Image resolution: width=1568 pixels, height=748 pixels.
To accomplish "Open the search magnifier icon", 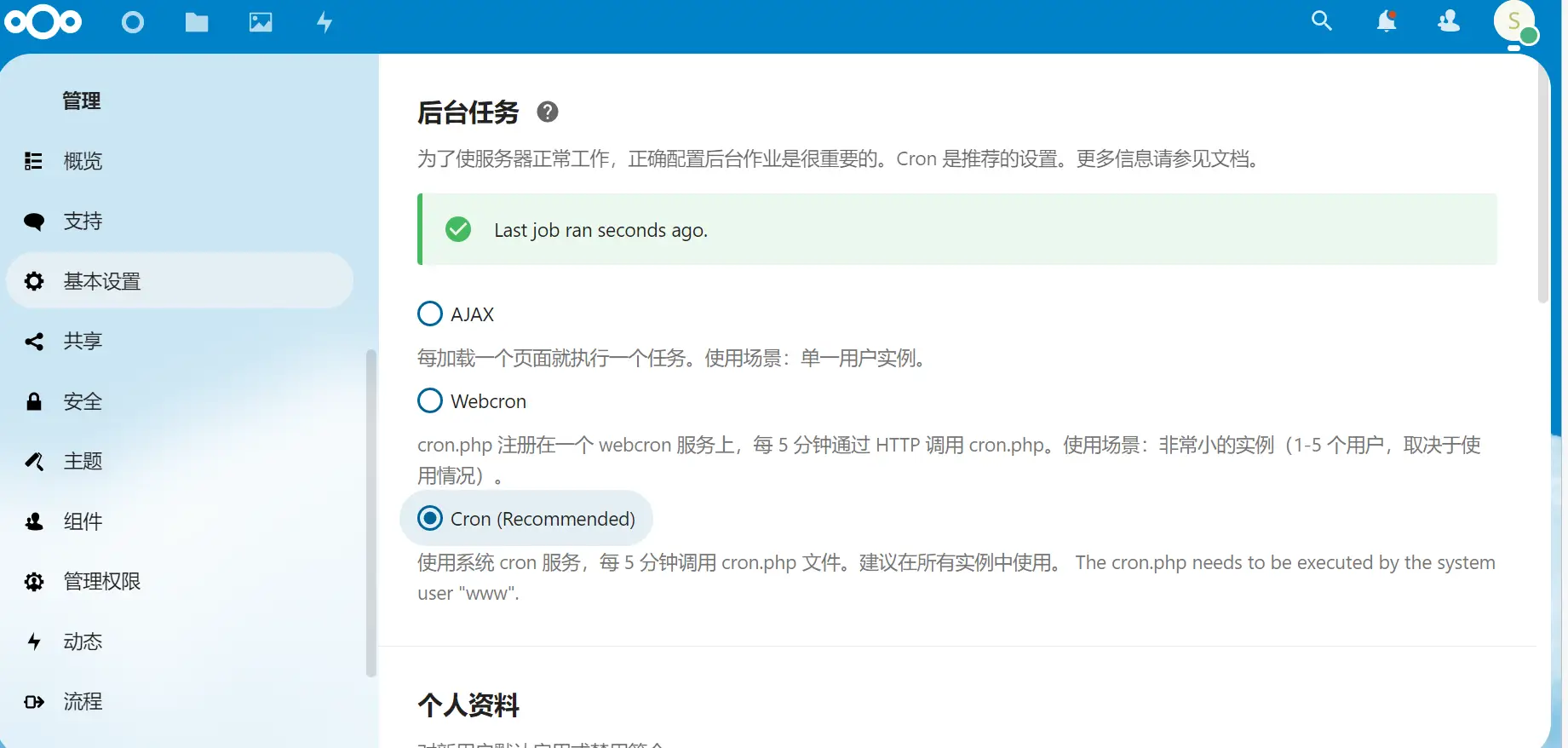I will [1321, 21].
